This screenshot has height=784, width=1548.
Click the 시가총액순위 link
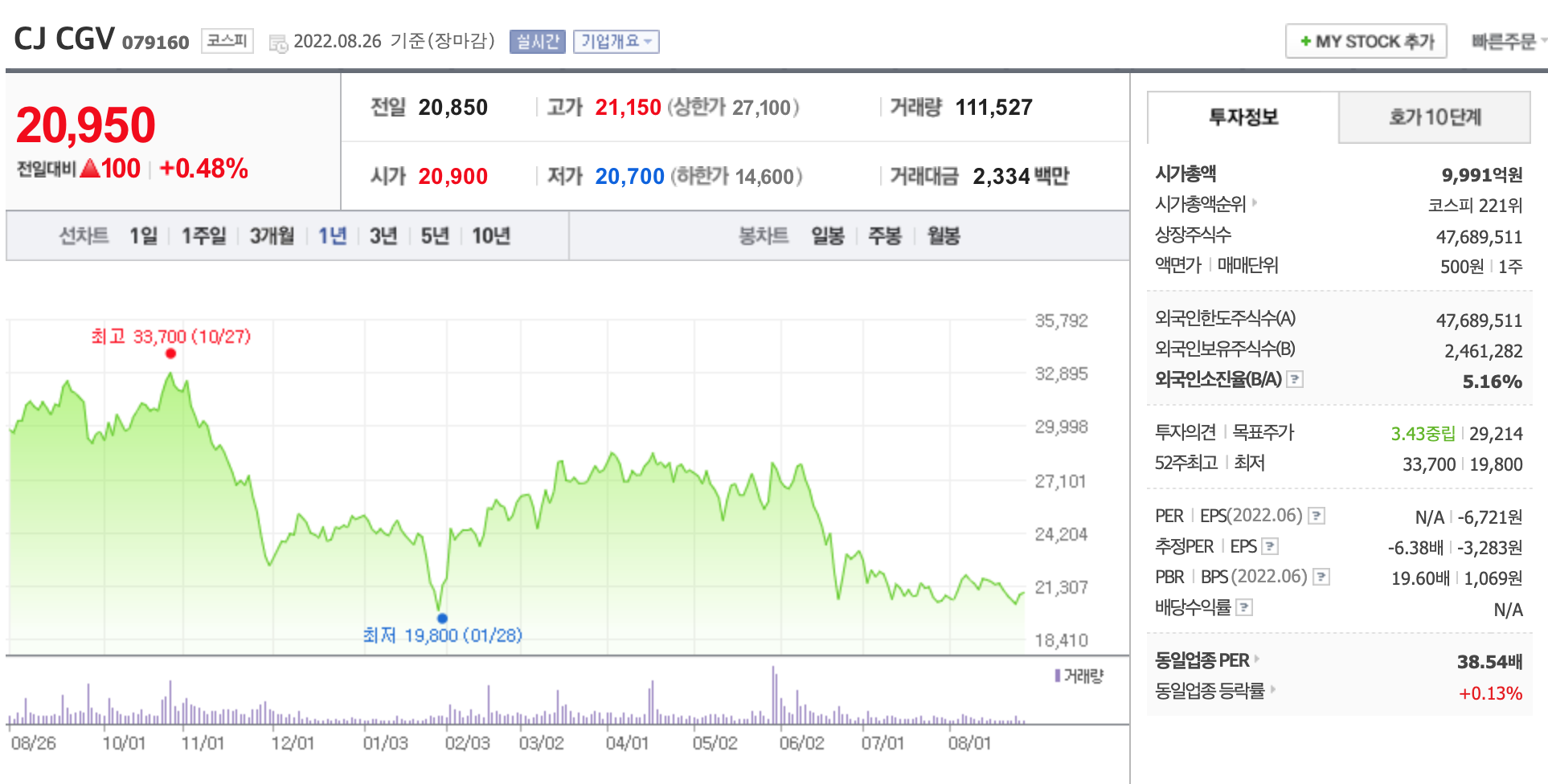coord(1200,204)
